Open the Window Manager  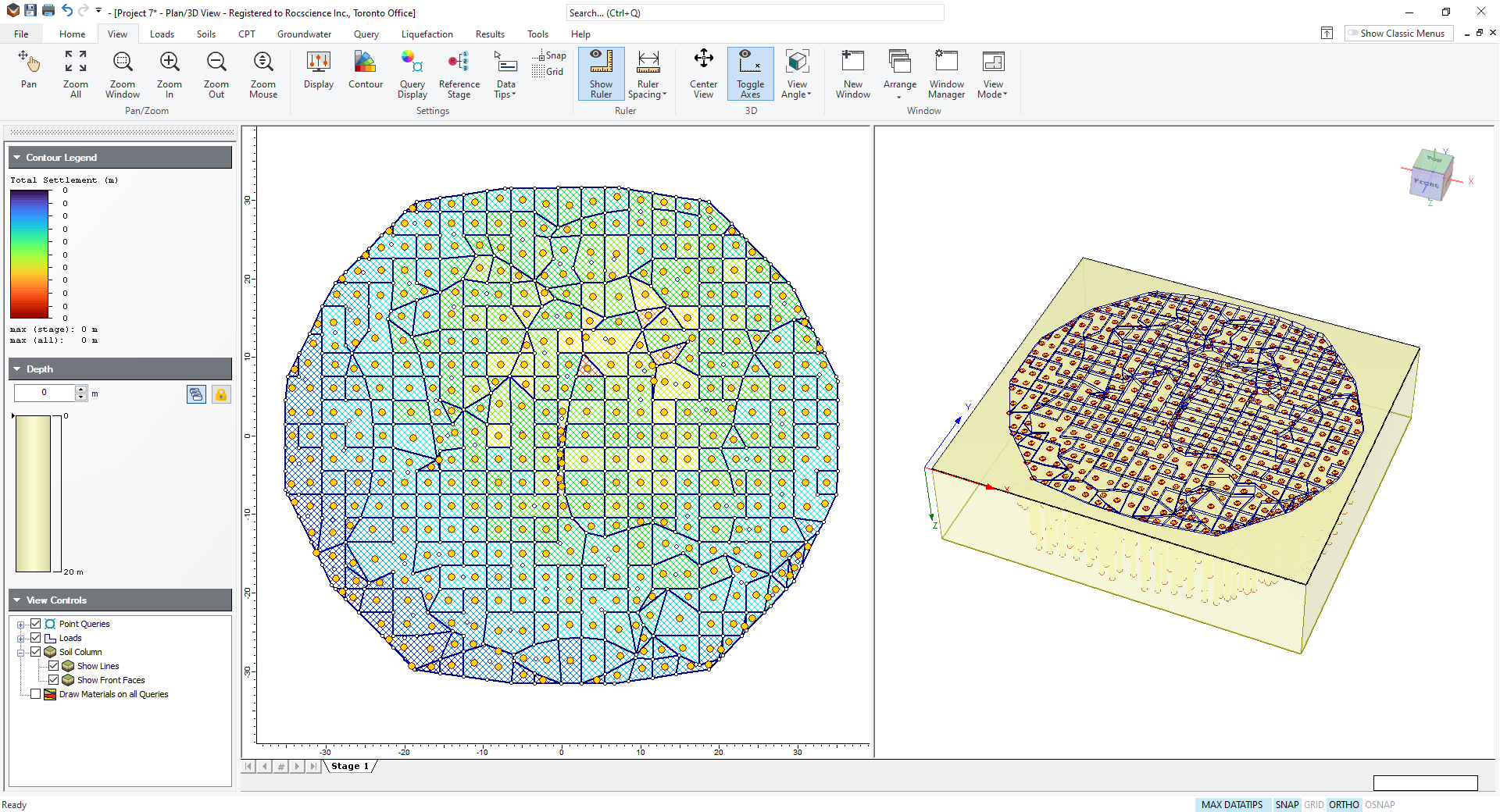click(946, 74)
